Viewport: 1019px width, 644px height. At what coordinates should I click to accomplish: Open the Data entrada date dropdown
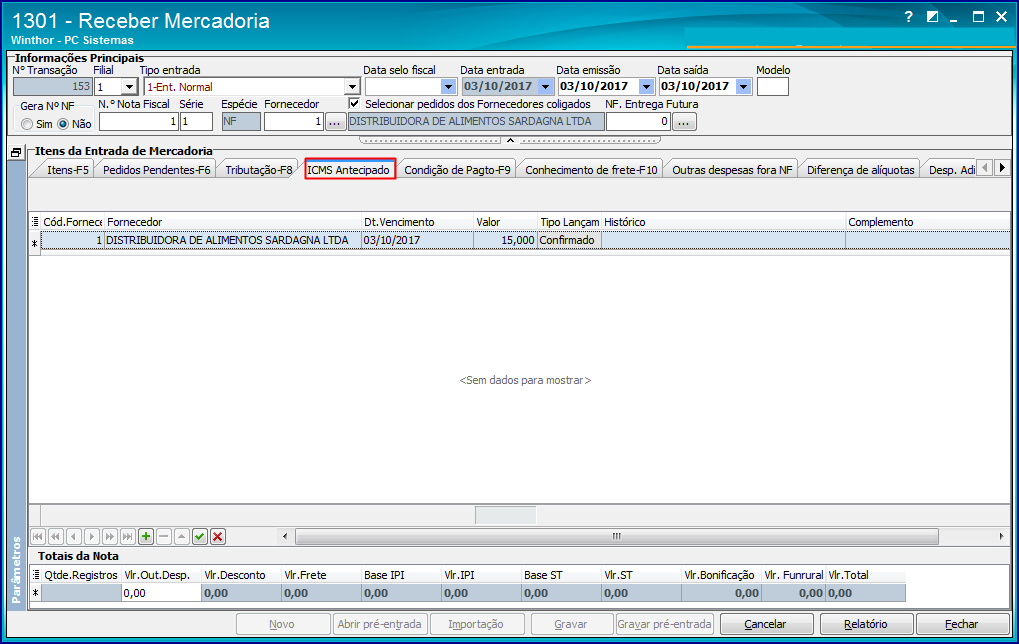tap(546, 86)
